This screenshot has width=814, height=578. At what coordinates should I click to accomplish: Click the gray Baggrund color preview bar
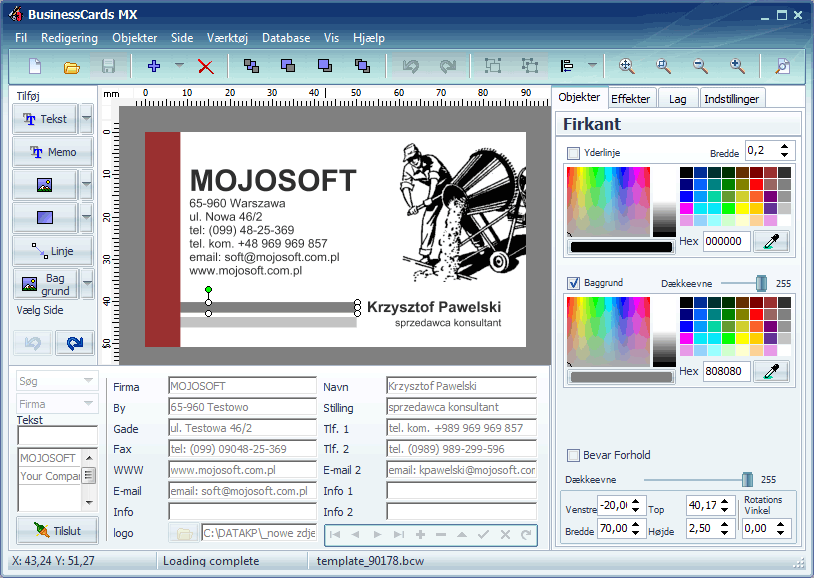[x=621, y=377]
